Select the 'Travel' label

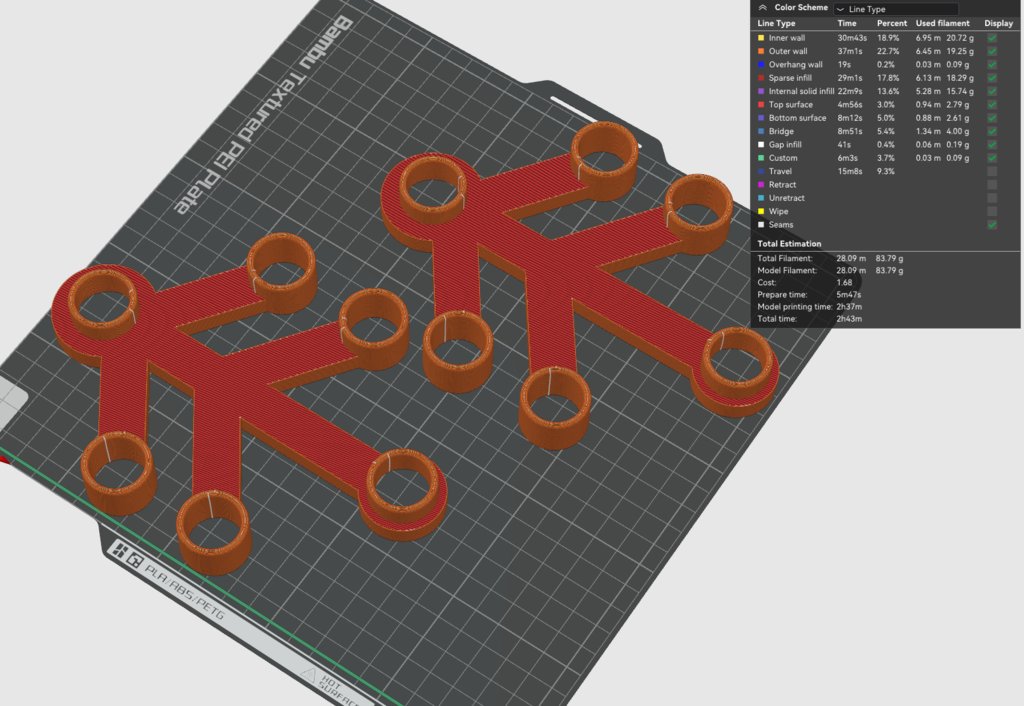[x=780, y=171]
